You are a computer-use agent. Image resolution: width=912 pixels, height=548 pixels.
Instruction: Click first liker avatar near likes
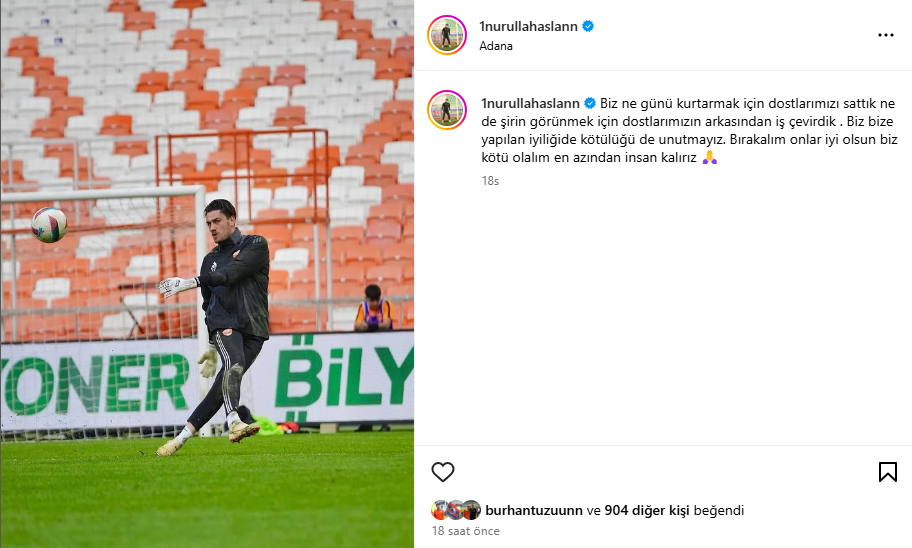coord(440,510)
